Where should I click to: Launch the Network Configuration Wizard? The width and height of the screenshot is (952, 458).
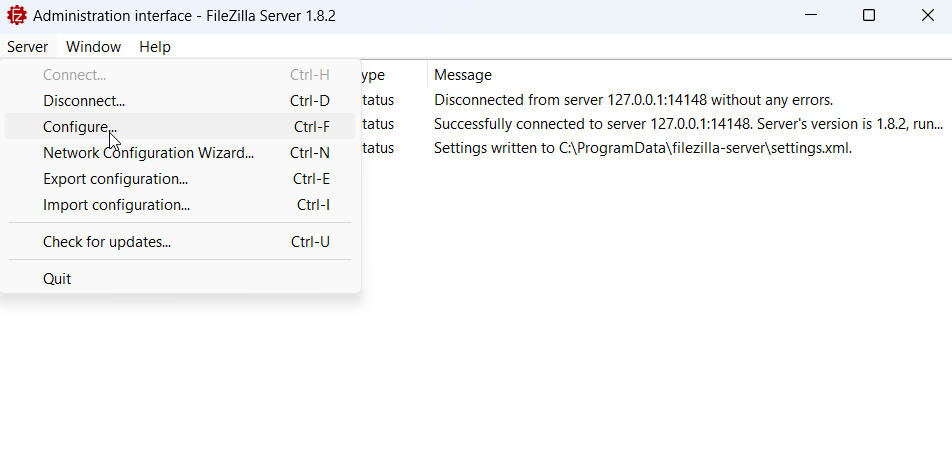coord(180,152)
